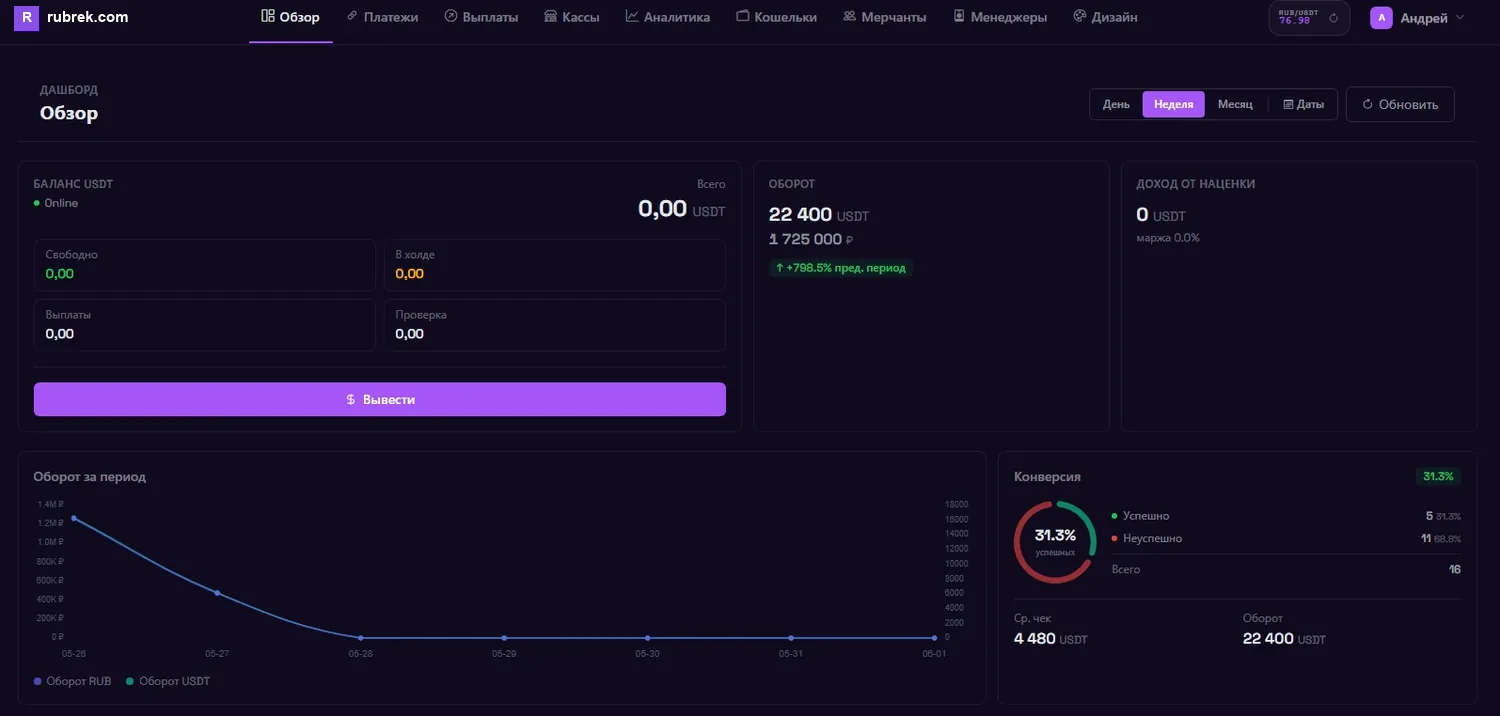Viewport: 1500px width, 716px height.
Task: Toggle Оборот RUB legend series
Action: point(72,681)
